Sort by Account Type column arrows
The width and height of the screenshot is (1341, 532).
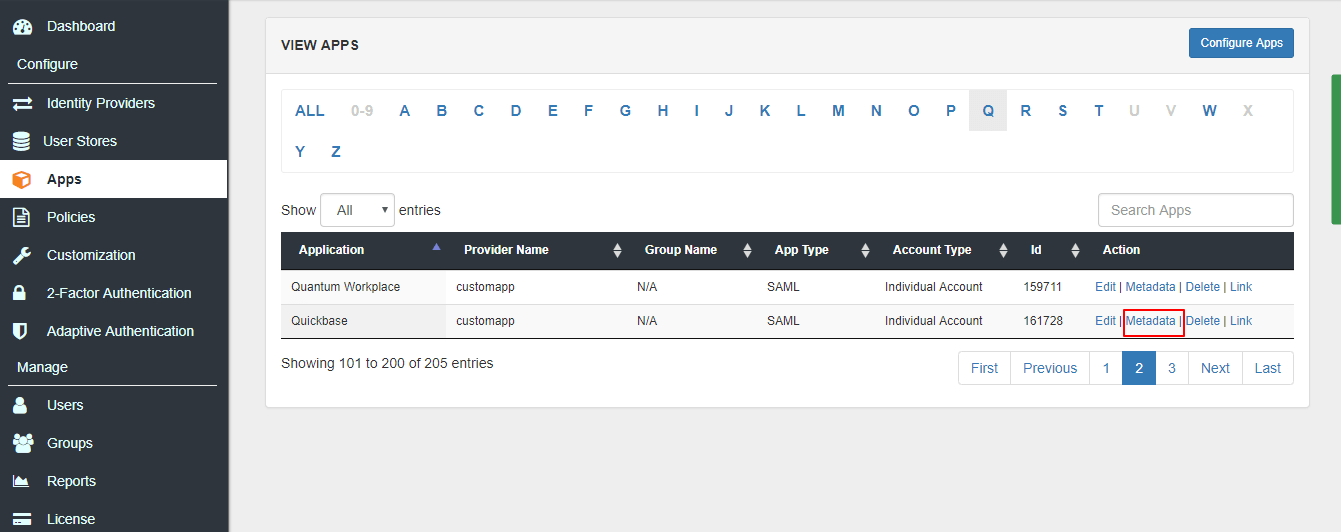1004,250
